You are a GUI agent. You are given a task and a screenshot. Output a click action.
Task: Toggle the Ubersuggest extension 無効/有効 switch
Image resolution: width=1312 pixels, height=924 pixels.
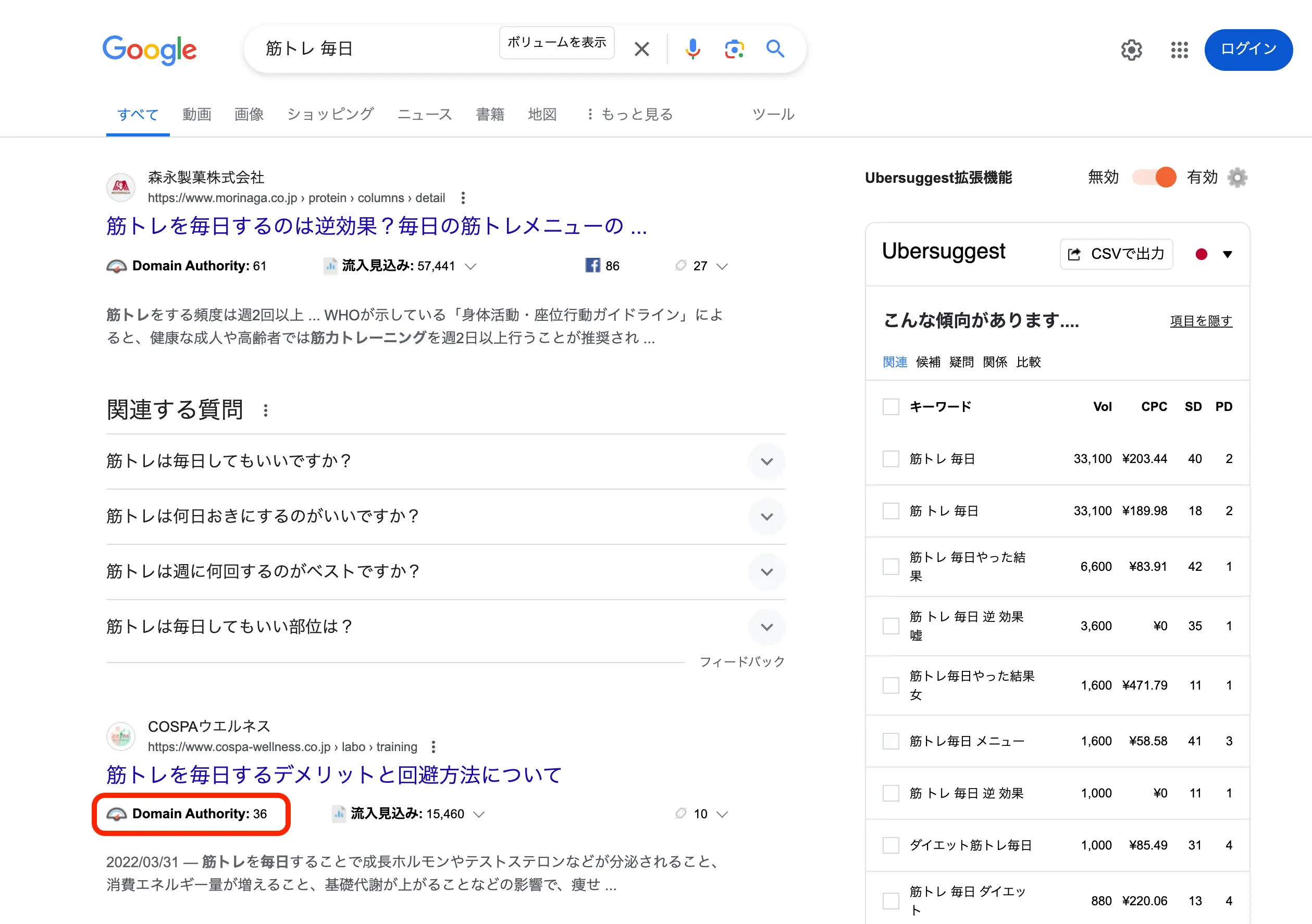pos(1154,178)
